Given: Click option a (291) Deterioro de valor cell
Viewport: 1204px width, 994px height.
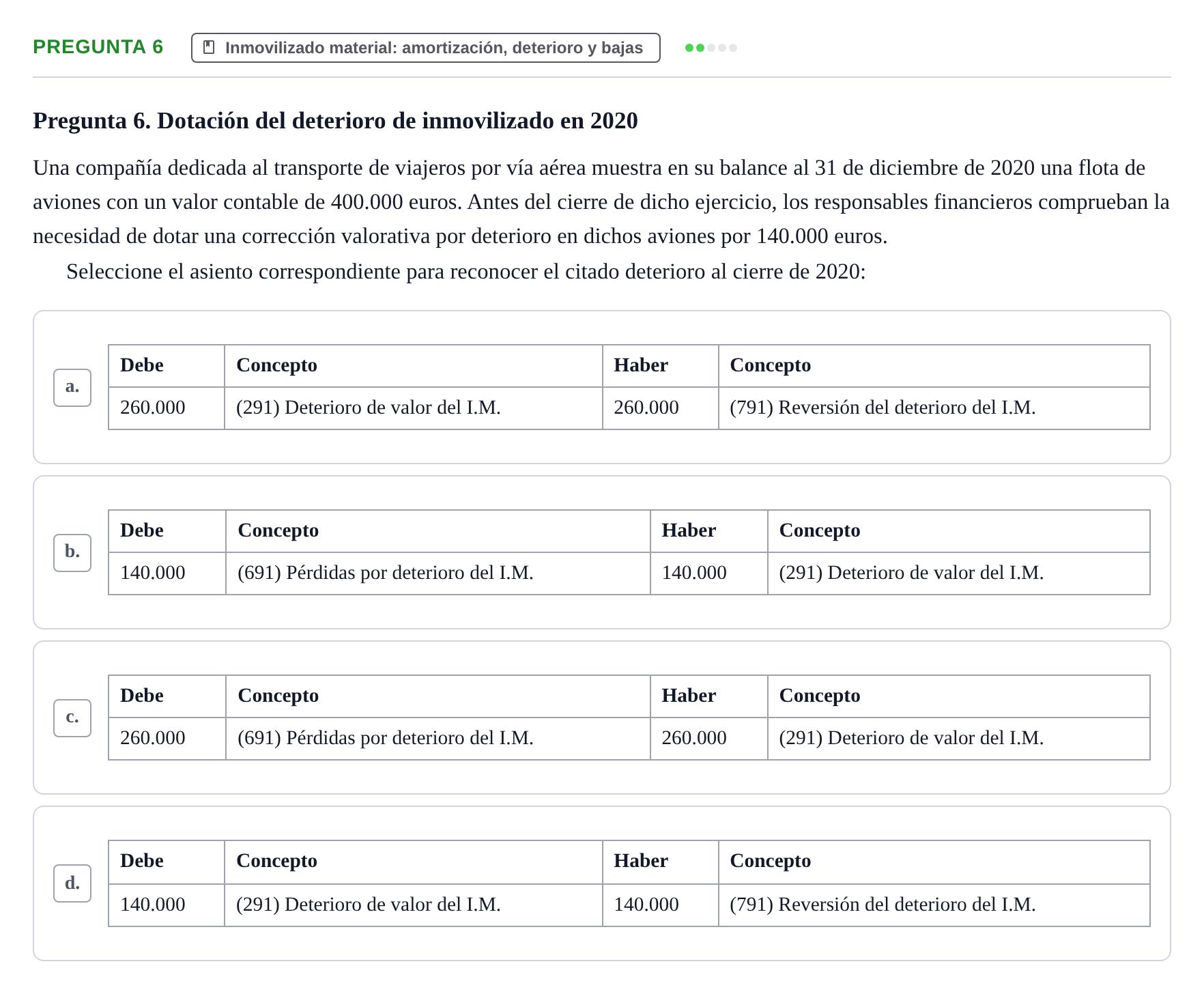Looking at the screenshot, I should [414, 408].
